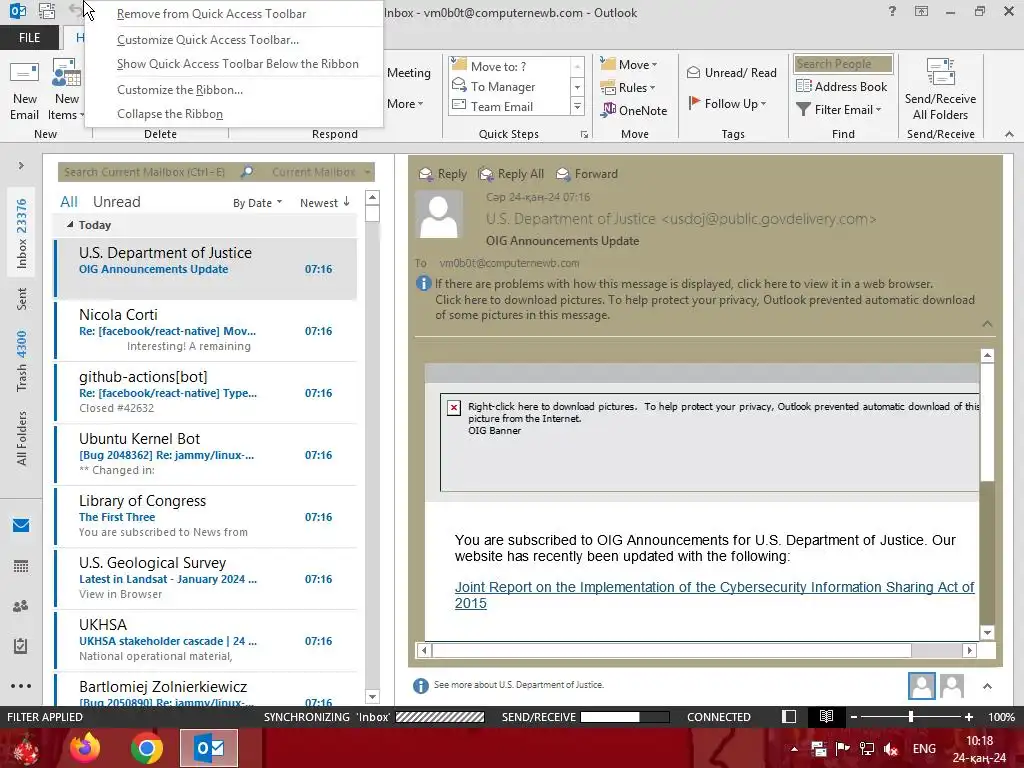Viewport: 1024px width, 768px height.
Task: Click the blocked picture red X icon
Action: point(454,408)
